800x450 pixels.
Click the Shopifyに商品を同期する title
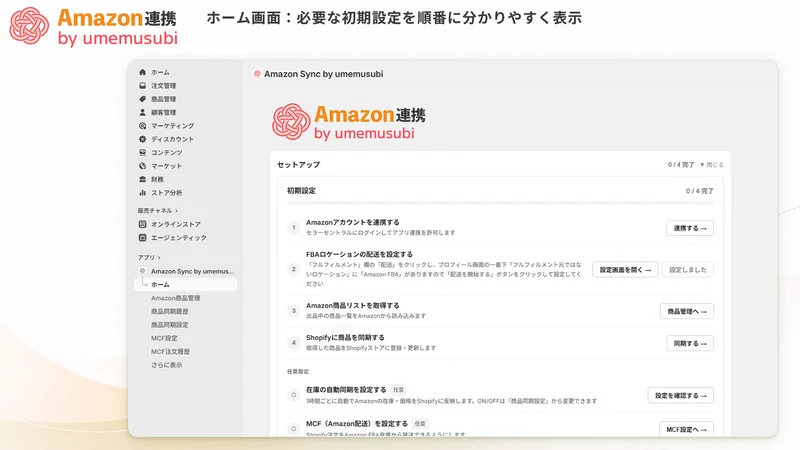(345, 338)
